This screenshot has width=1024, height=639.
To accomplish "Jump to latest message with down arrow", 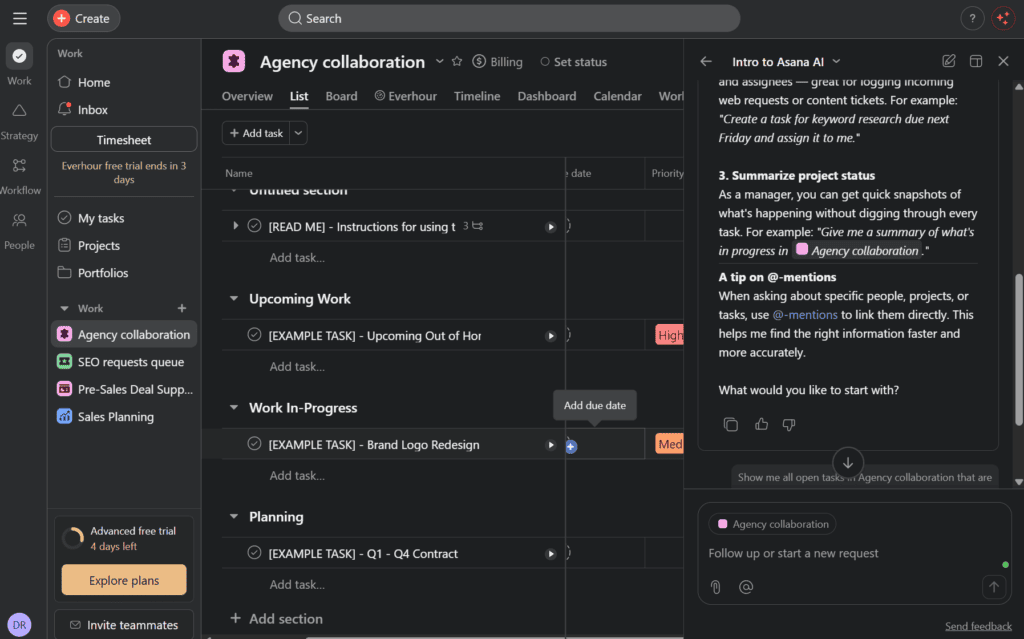I will 848,463.
